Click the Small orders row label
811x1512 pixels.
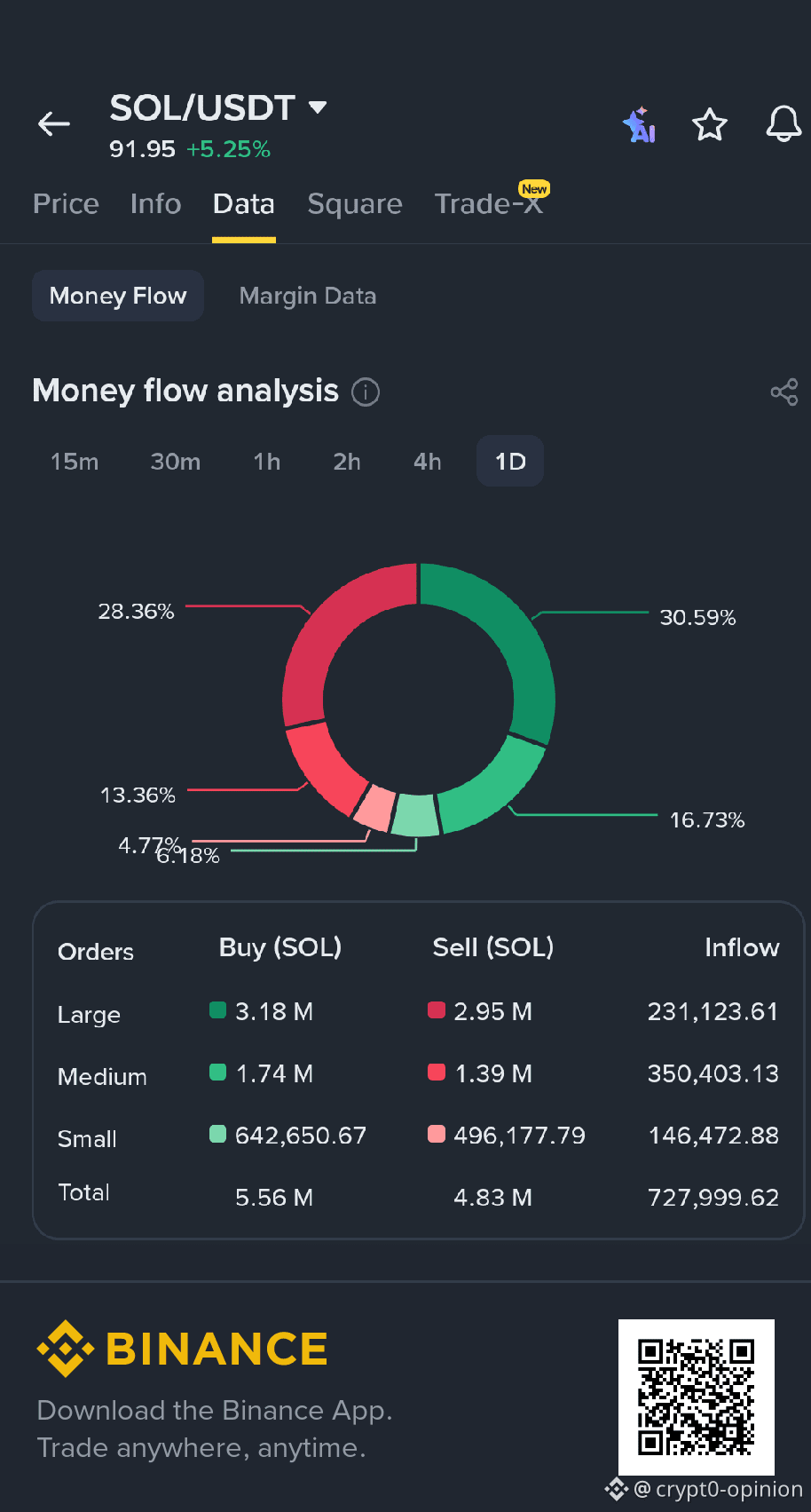87,1139
